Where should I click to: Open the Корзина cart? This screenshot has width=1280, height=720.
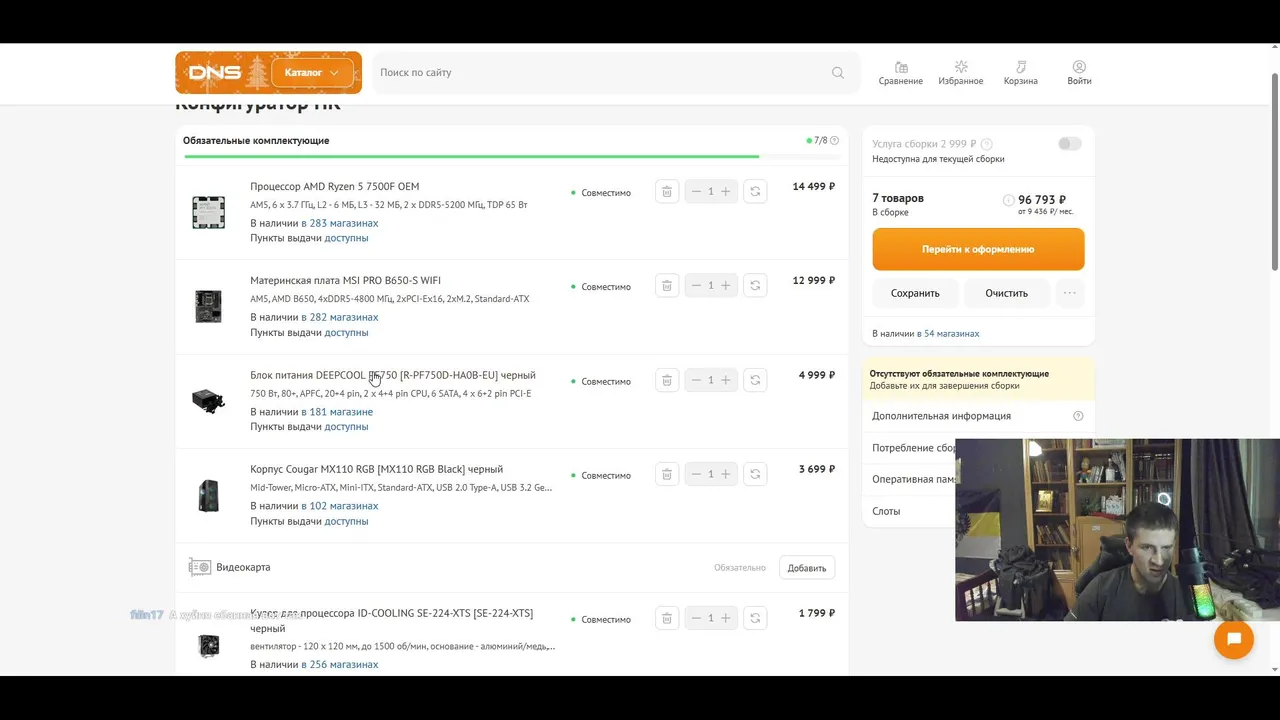point(1021,73)
